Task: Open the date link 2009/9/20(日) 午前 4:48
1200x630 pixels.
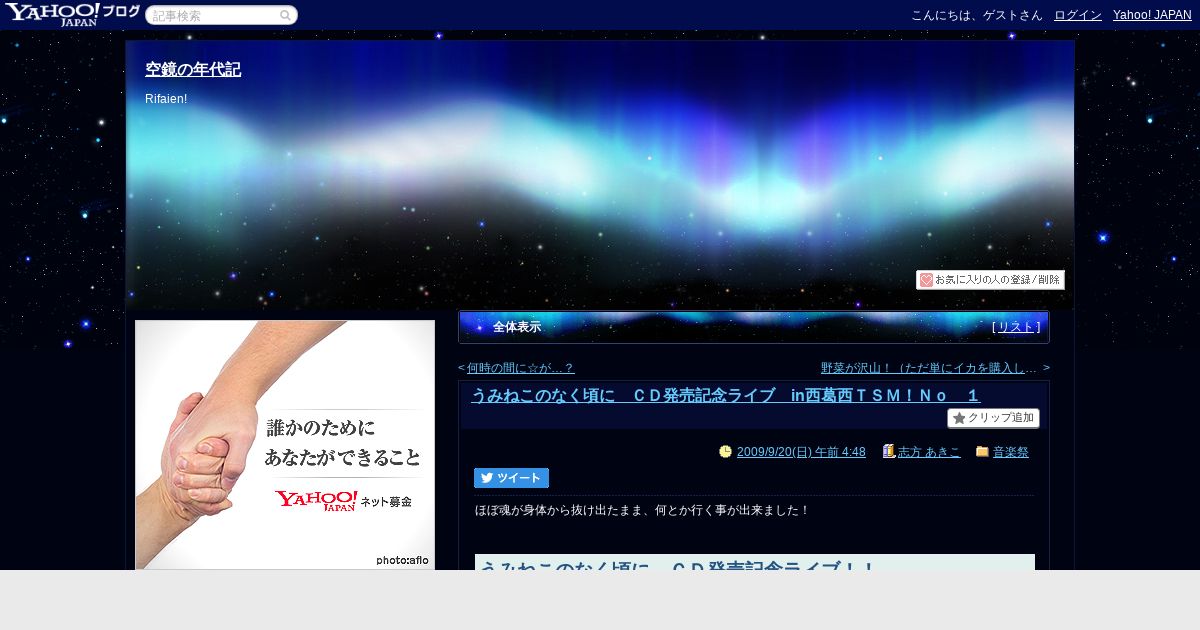Action: click(x=801, y=452)
